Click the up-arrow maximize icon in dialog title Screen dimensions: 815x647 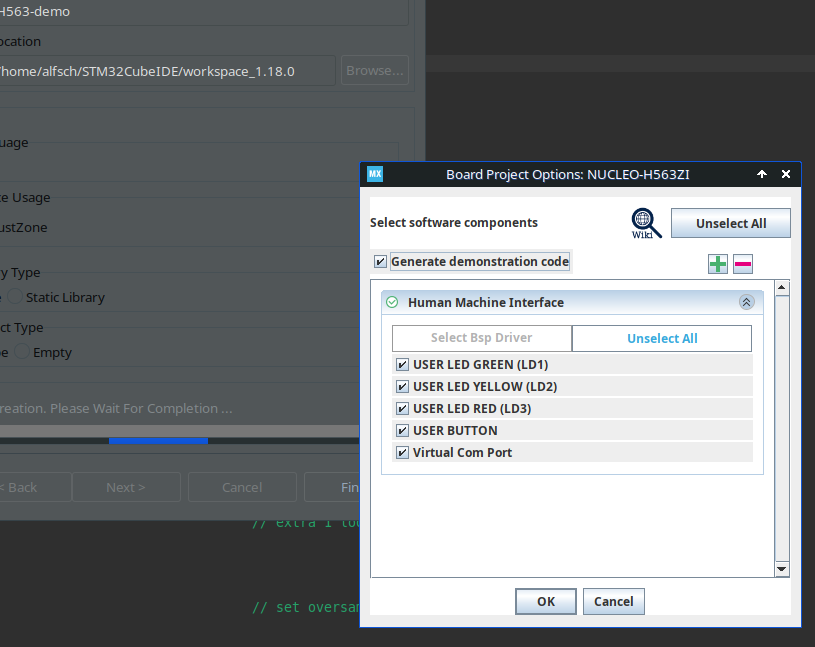tap(762, 174)
